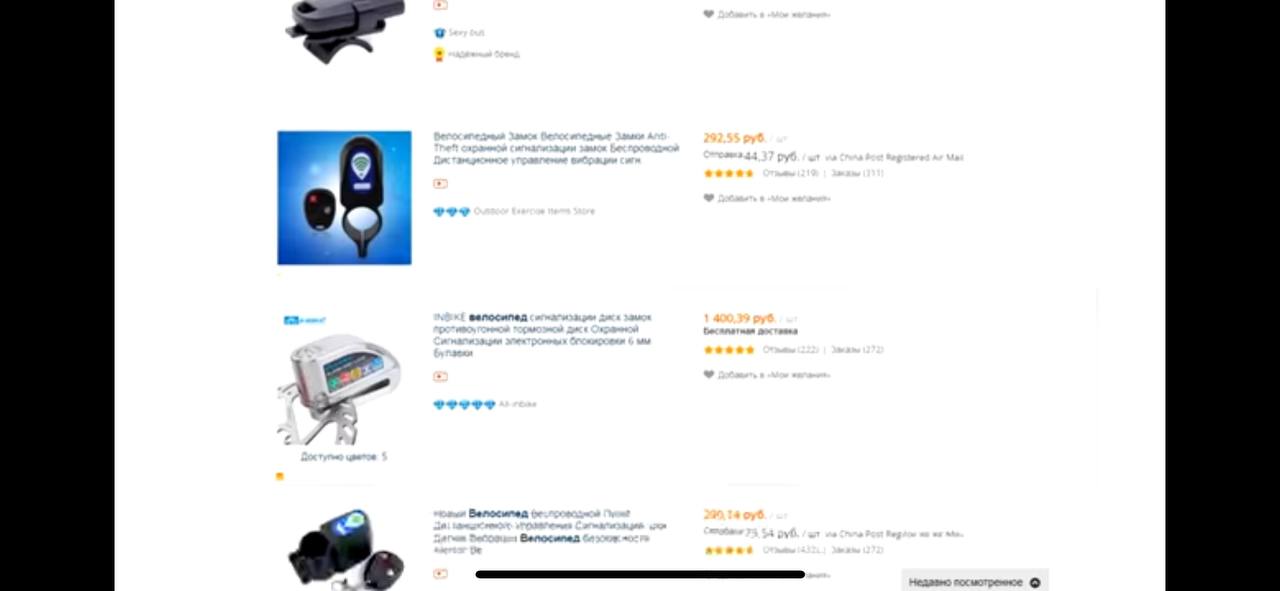
Task: Open the INBIKE велосипед сигнализации product title
Action: point(542,335)
